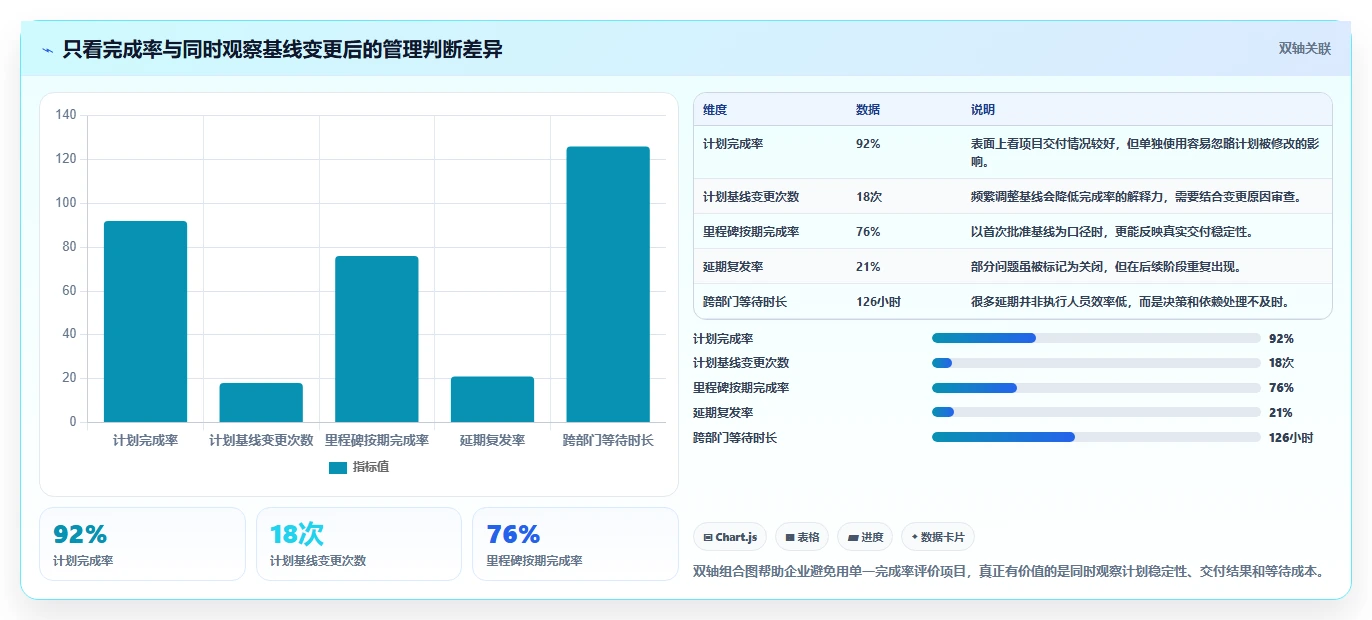Screen dimensions: 1372x620
Task: Click the 76% 里程碑按期完成率 stat card
Action: click(x=575, y=544)
